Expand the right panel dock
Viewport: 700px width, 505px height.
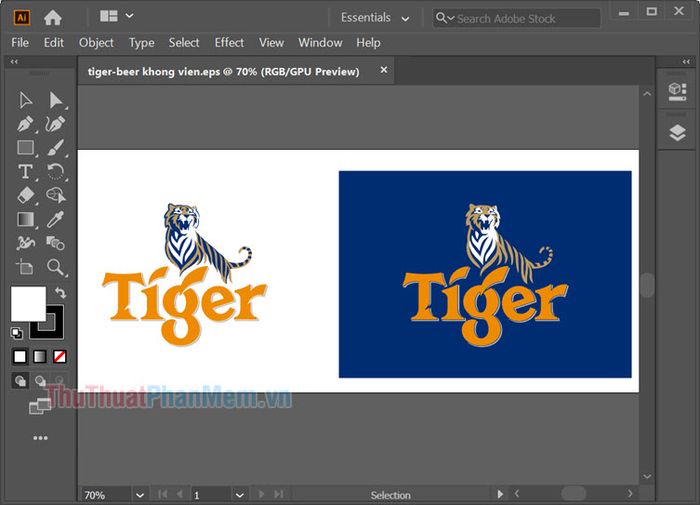click(x=686, y=62)
